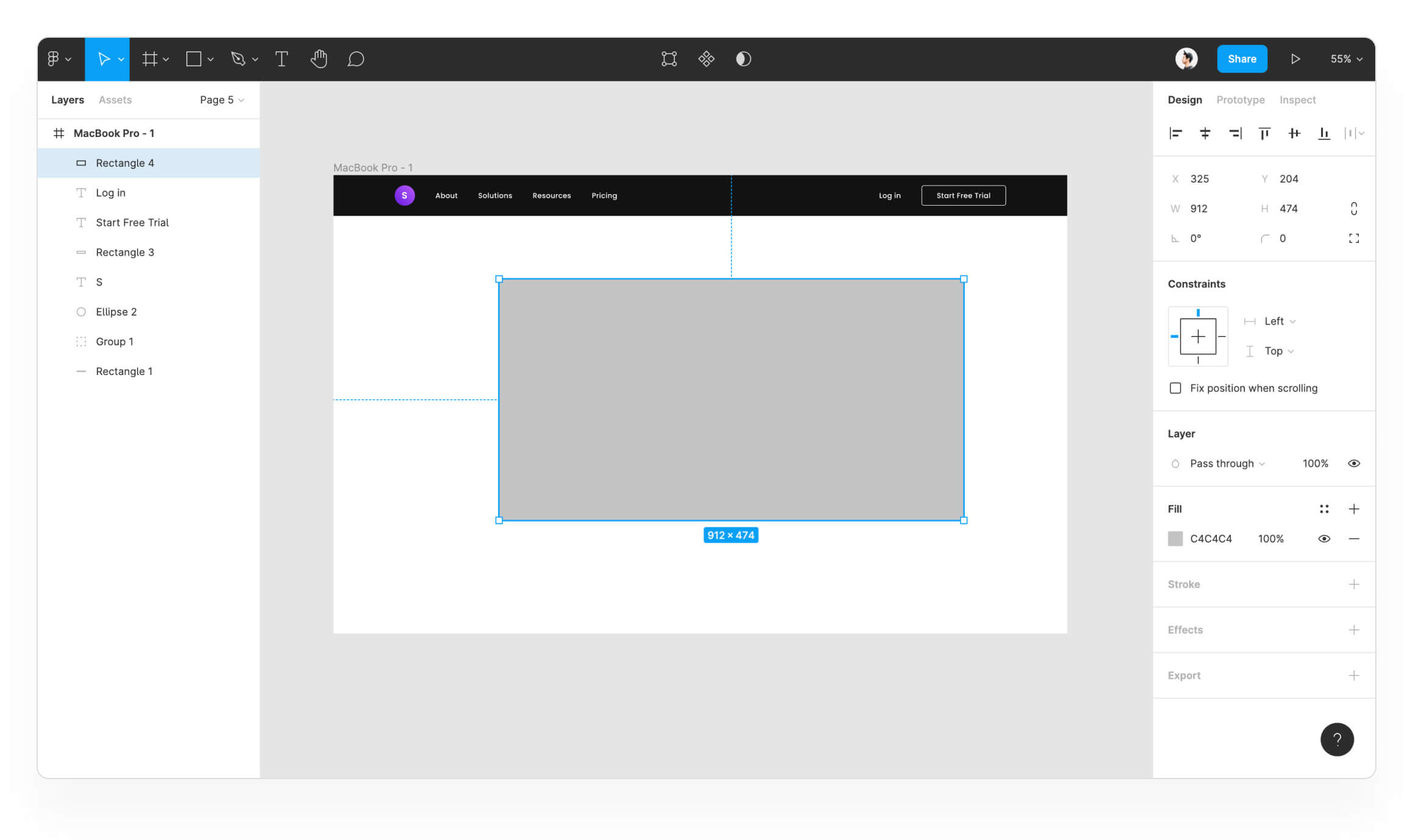1413x840 pixels.
Task: Click the Create component icon
Action: [x=706, y=59]
